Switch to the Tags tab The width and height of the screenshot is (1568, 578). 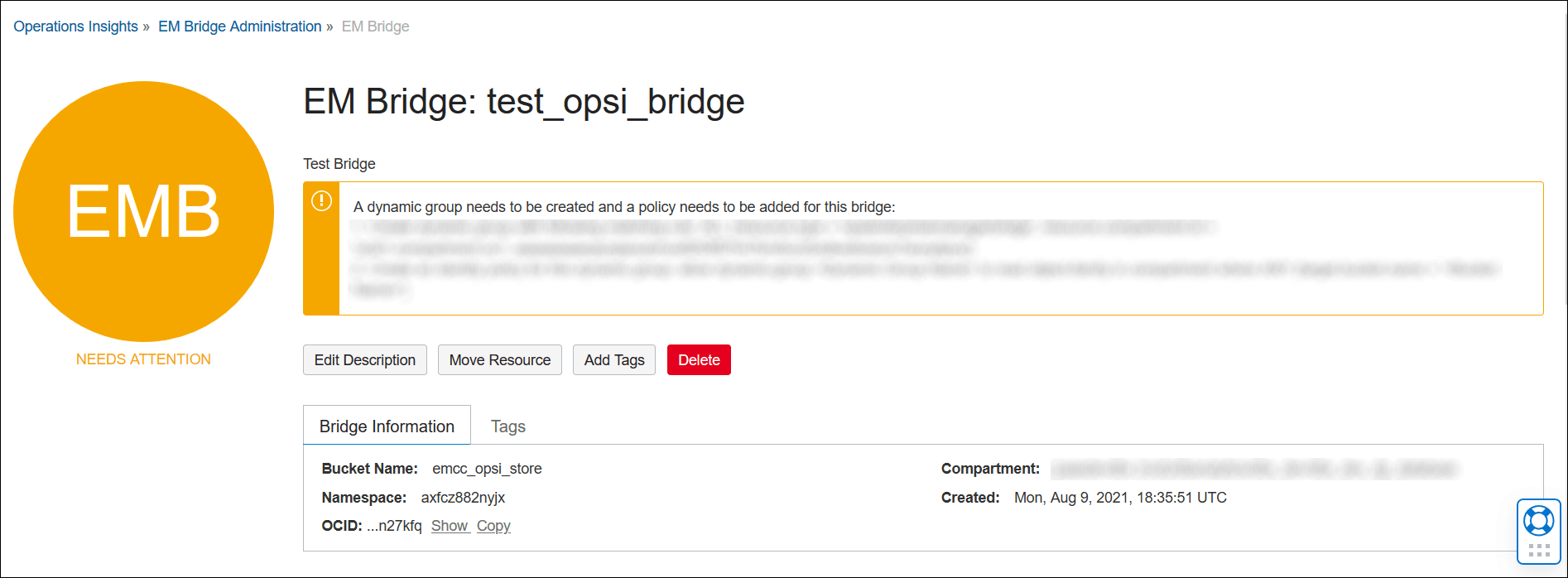[x=507, y=426]
